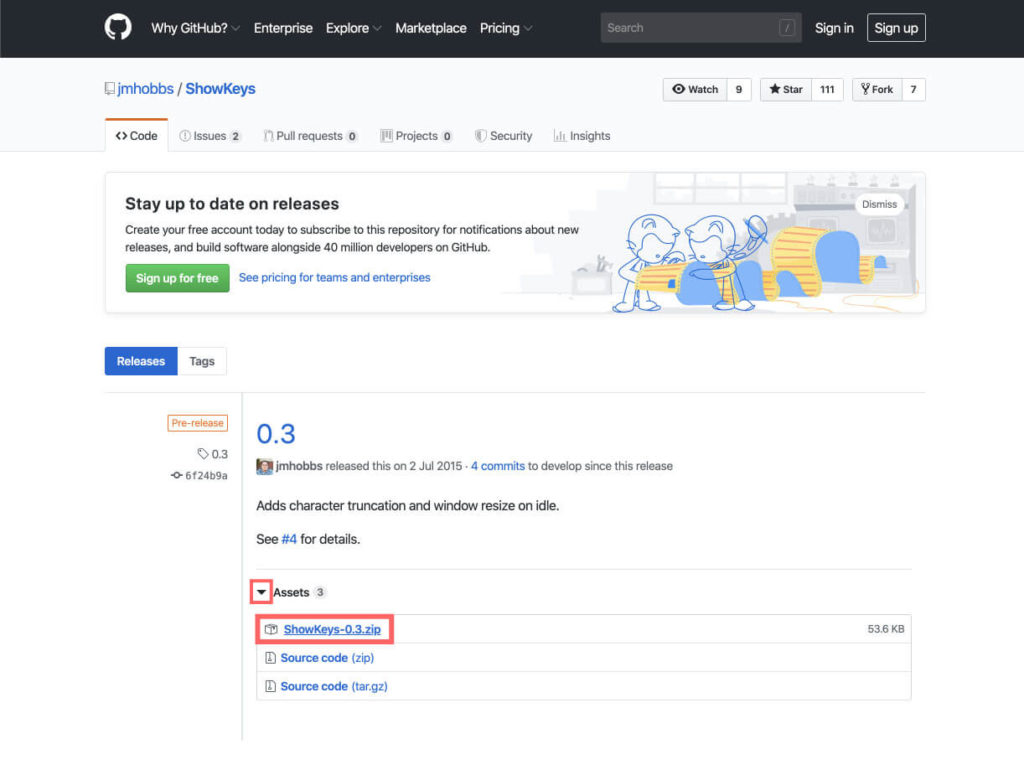Click the Sign up for free button
This screenshot has height=770, width=1024.
[177, 278]
